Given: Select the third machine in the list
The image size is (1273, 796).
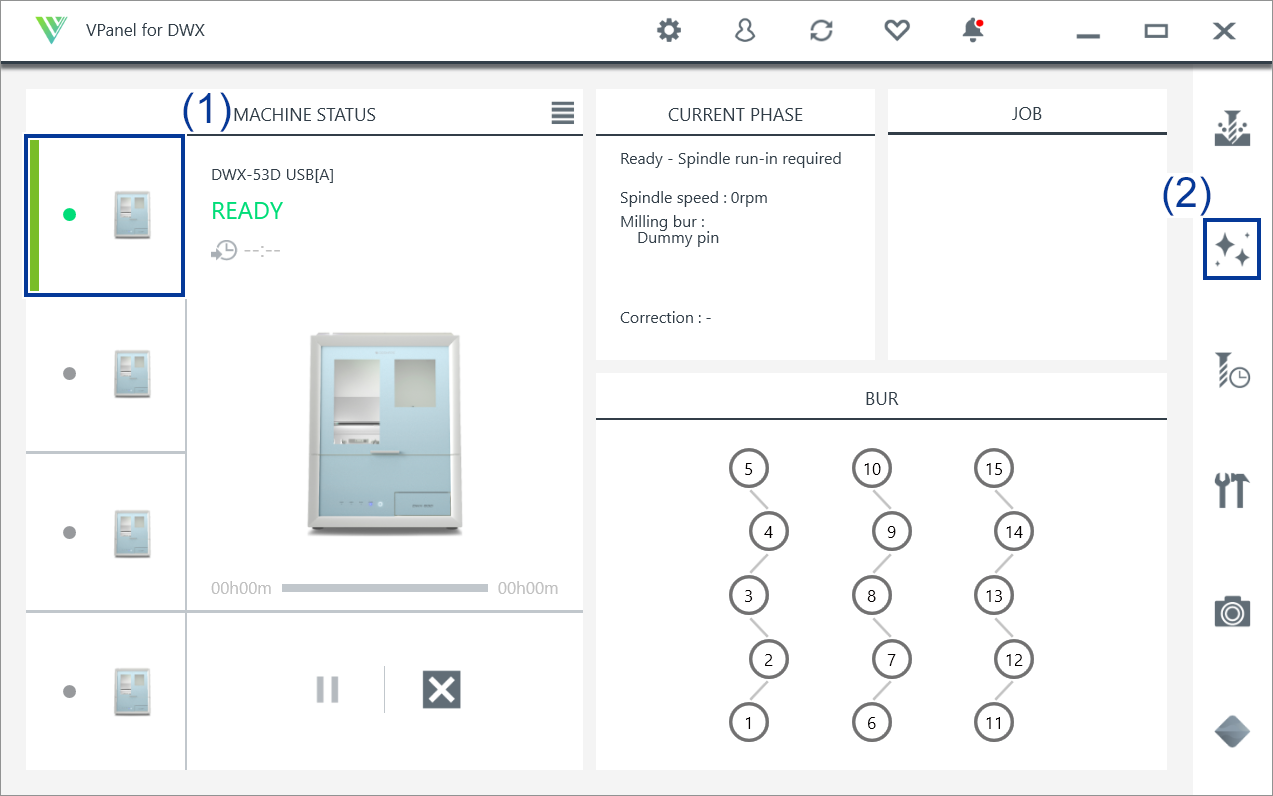Looking at the screenshot, I should point(105,532).
